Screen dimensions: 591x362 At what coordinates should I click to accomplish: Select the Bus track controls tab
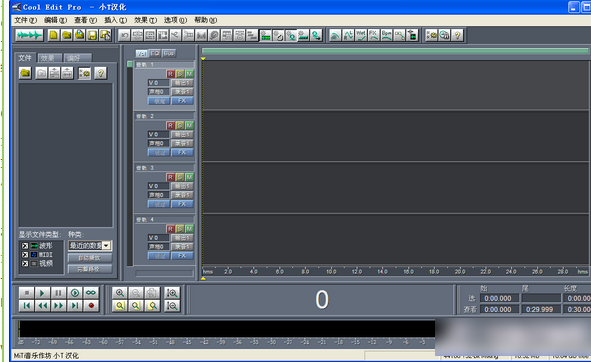click(x=169, y=54)
